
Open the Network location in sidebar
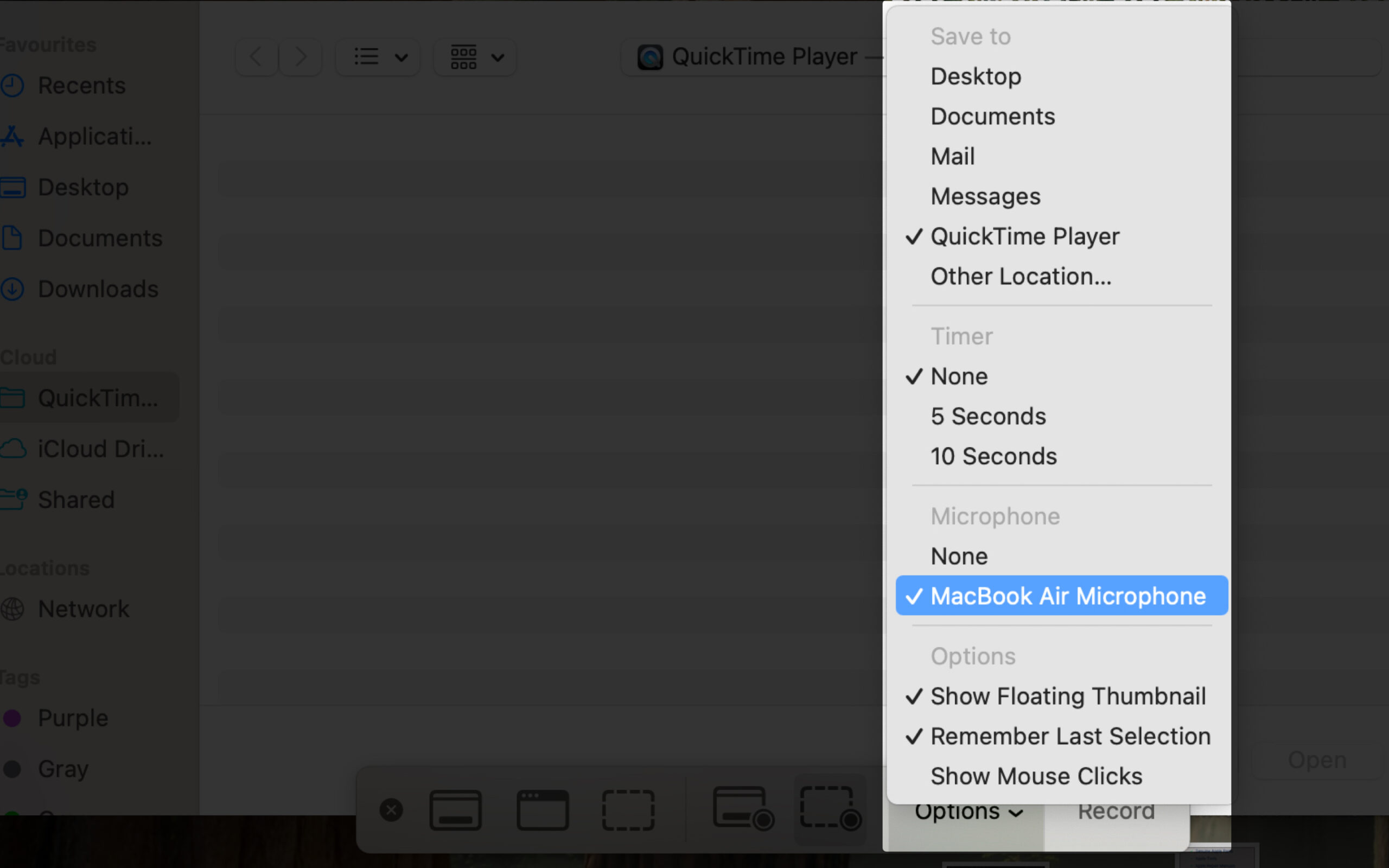pos(84,609)
